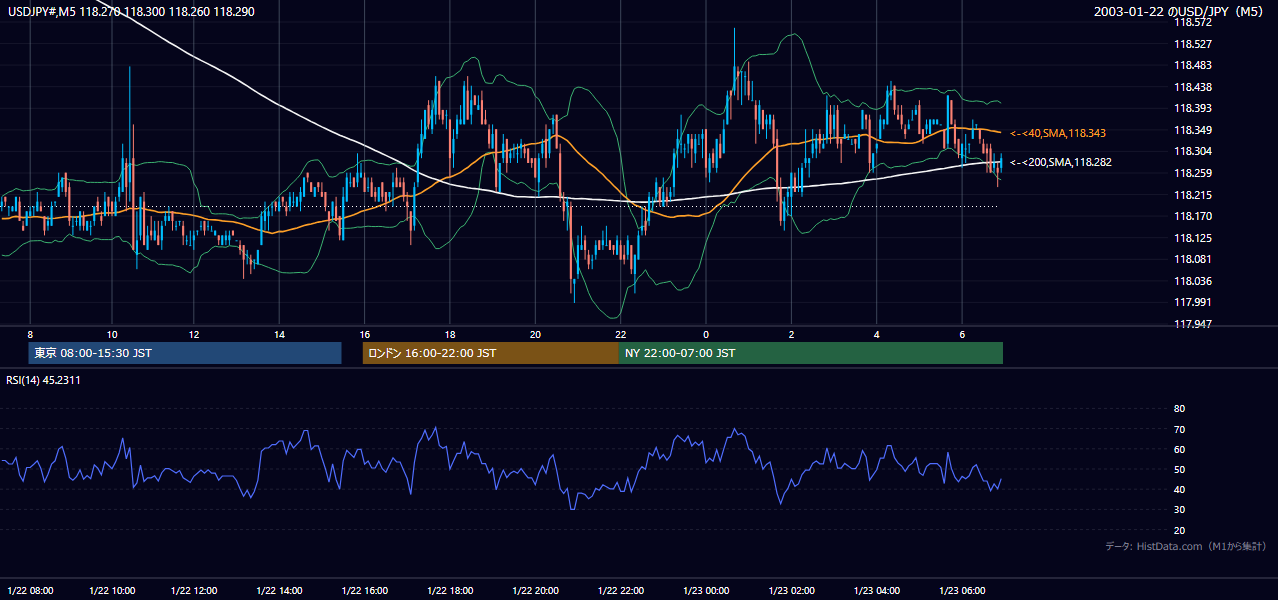Click the bottom time label 1/22 08:00
The height and width of the screenshot is (600, 1278).
[29, 590]
